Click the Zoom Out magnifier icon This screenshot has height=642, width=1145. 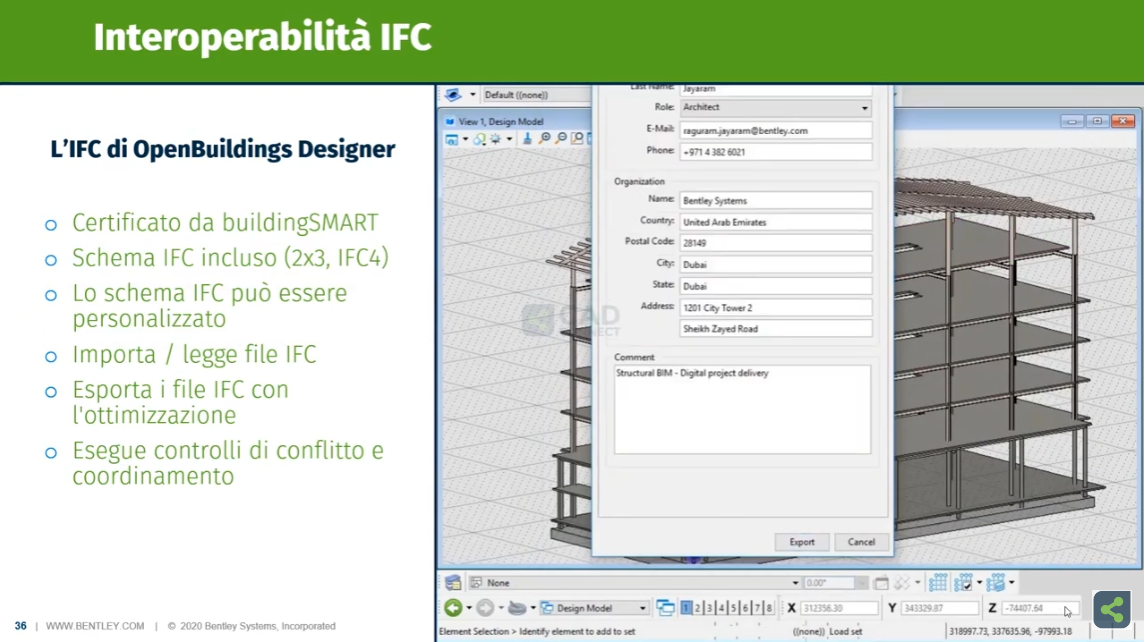coord(561,139)
